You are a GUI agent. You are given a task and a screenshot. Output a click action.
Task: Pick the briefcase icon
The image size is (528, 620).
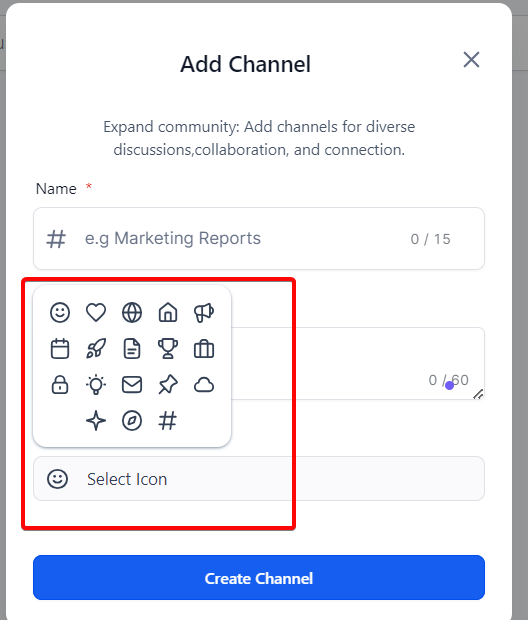tap(204, 349)
